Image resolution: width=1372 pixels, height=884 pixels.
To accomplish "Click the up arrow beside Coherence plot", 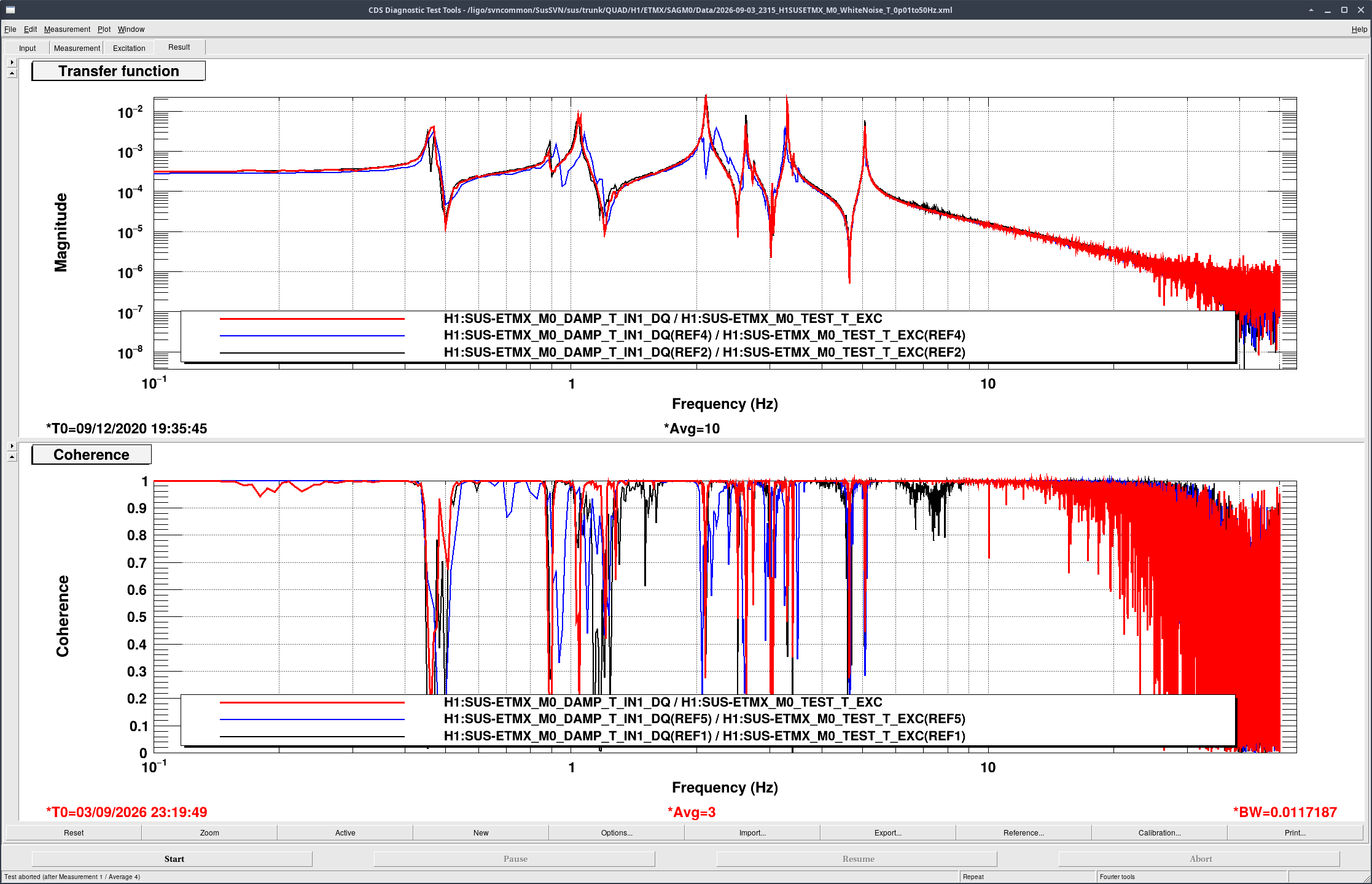I will tap(12, 457).
